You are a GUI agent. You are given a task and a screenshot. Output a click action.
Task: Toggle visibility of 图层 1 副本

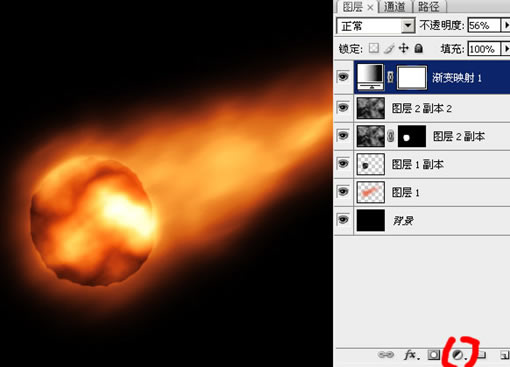(343, 164)
